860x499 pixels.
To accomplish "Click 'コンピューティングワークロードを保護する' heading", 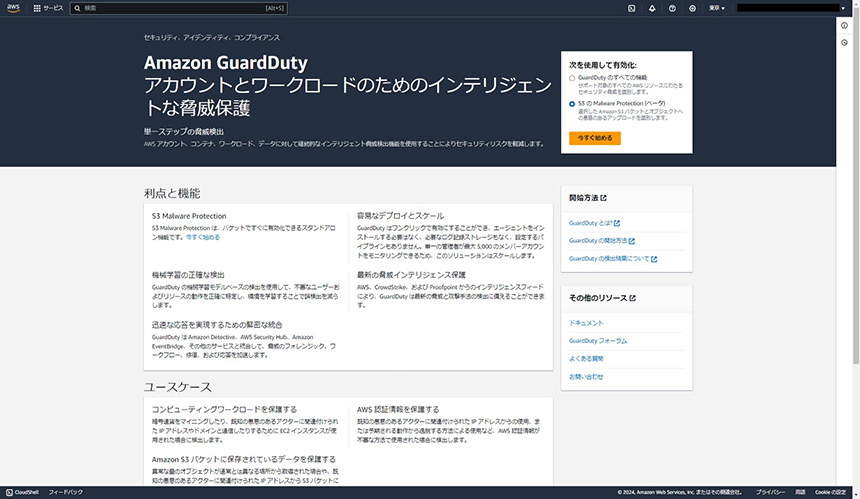I will coord(224,410).
